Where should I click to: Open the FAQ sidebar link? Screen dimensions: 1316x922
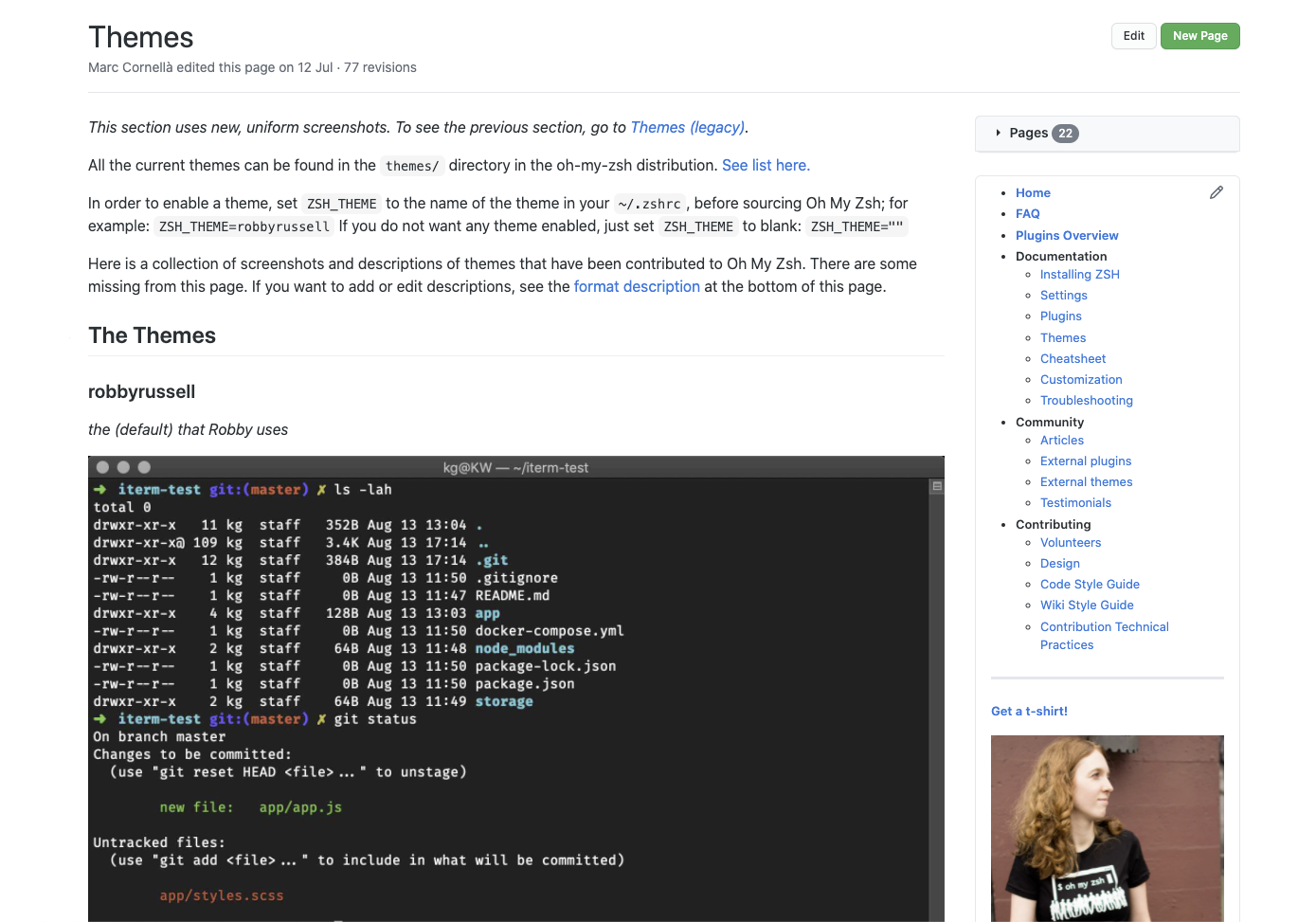coord(1028,213)
